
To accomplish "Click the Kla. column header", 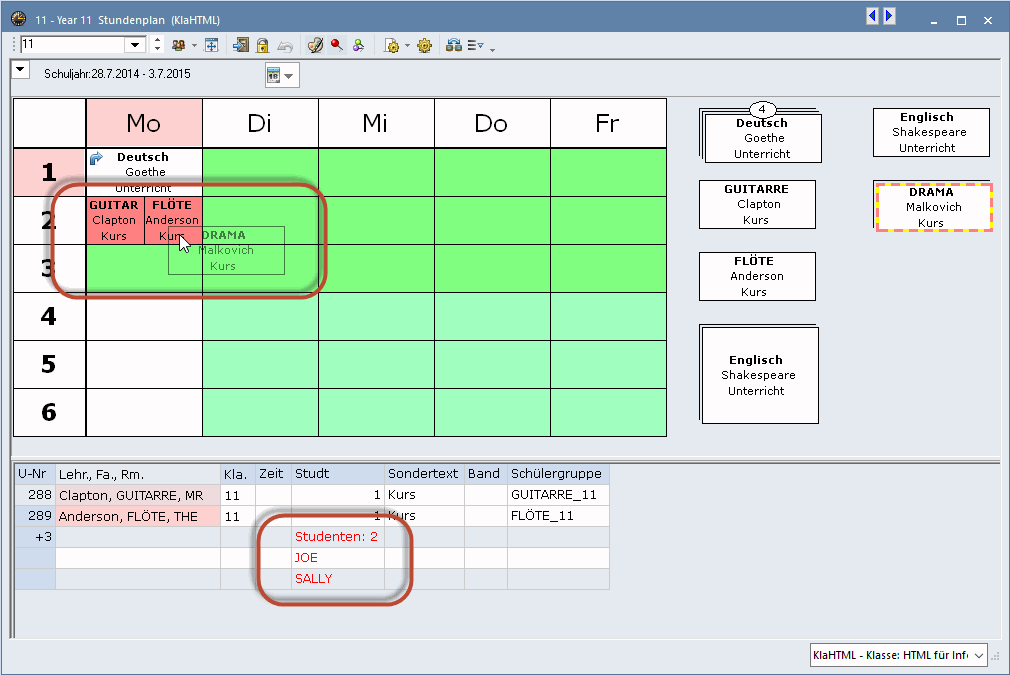I will 238,474.
